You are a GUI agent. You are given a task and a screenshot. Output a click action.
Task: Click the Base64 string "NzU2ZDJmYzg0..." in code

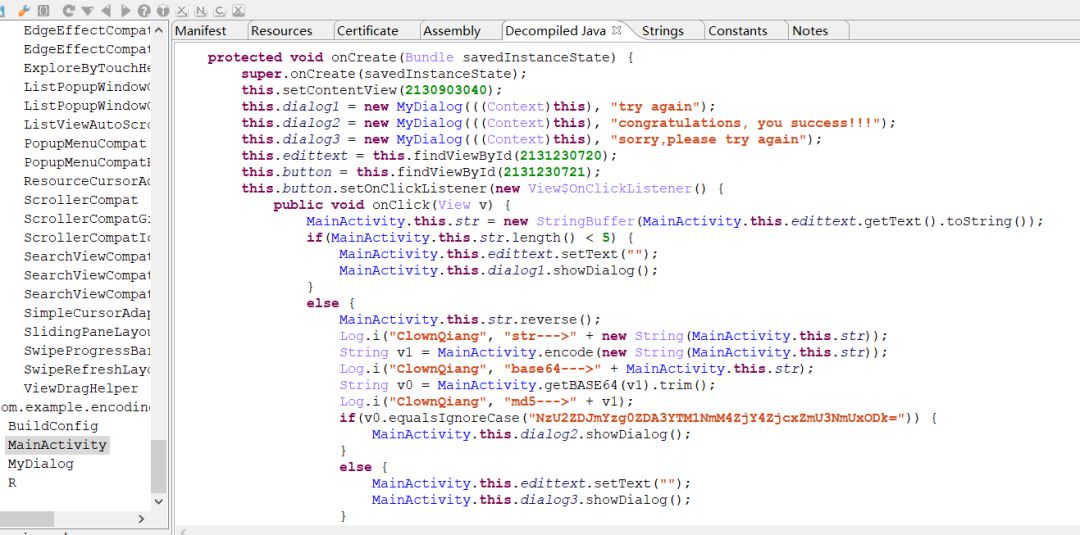coord(716,418)
